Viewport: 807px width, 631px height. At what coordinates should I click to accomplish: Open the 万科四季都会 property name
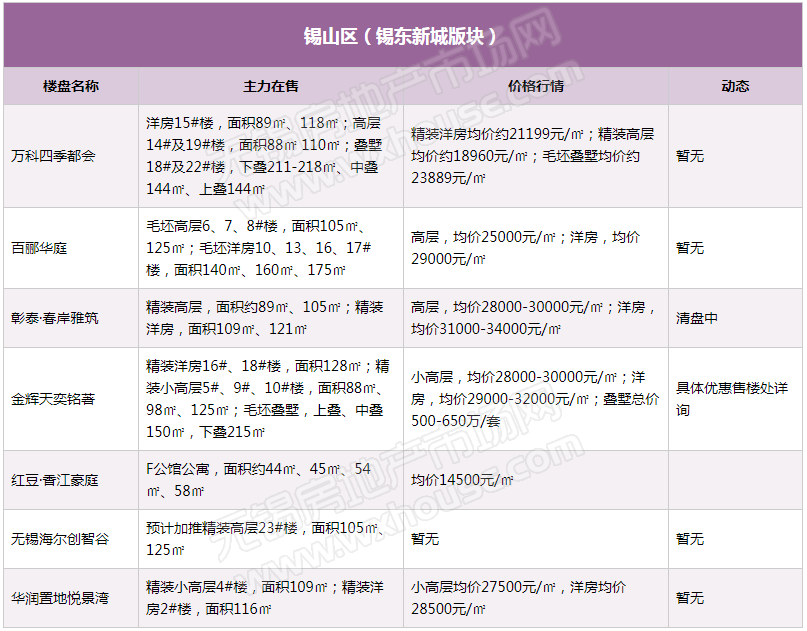tap(54, 157)
